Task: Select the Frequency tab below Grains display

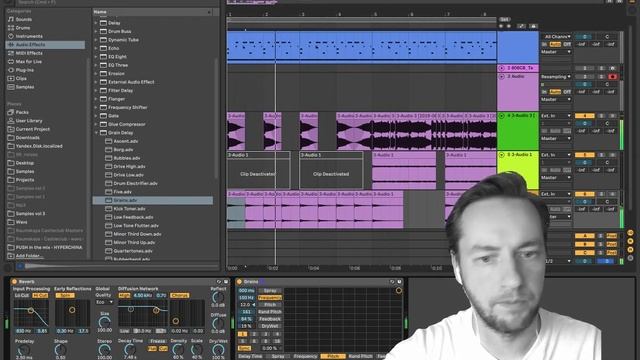Action: pos(305,356)
